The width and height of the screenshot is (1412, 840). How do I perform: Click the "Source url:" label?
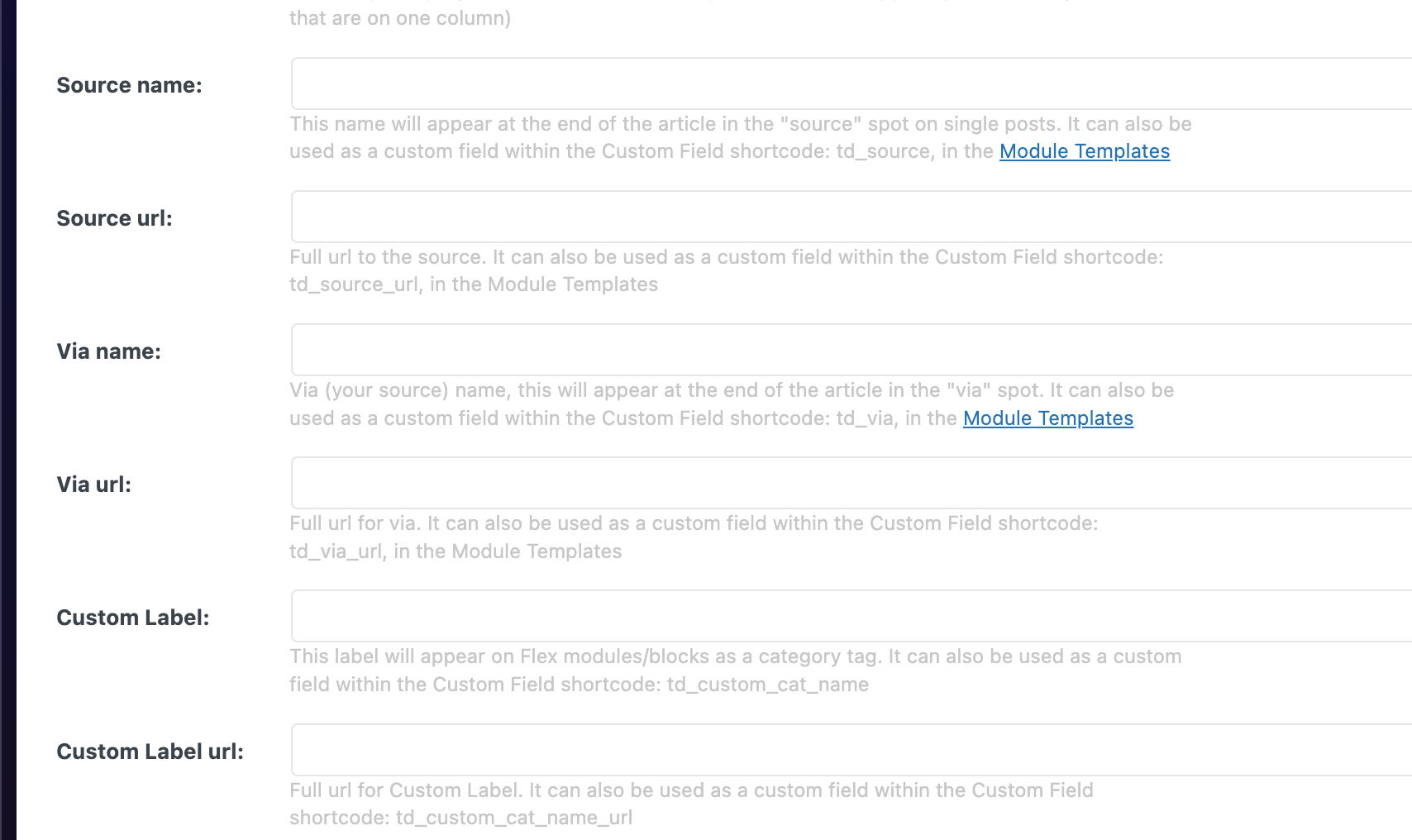(114, 218)
